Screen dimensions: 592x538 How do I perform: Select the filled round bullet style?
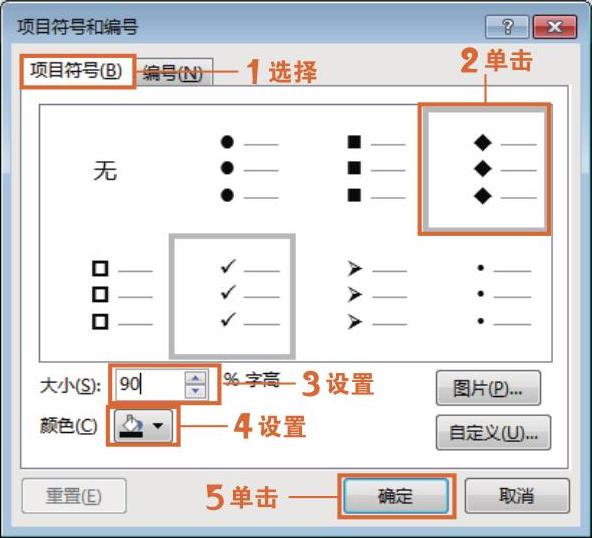(x=232, y=169)
